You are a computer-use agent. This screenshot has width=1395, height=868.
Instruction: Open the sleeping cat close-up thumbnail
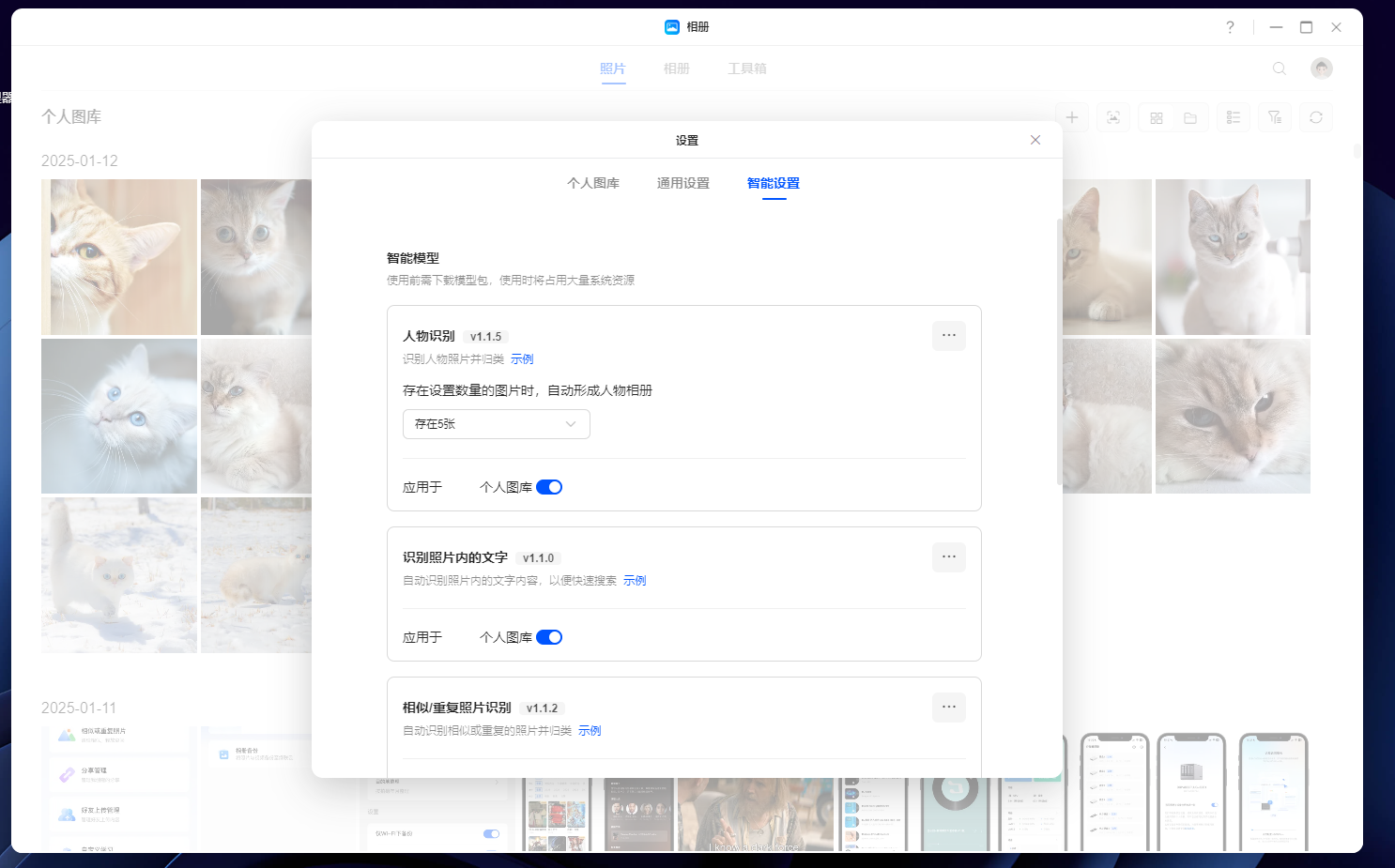(1233, 416)
